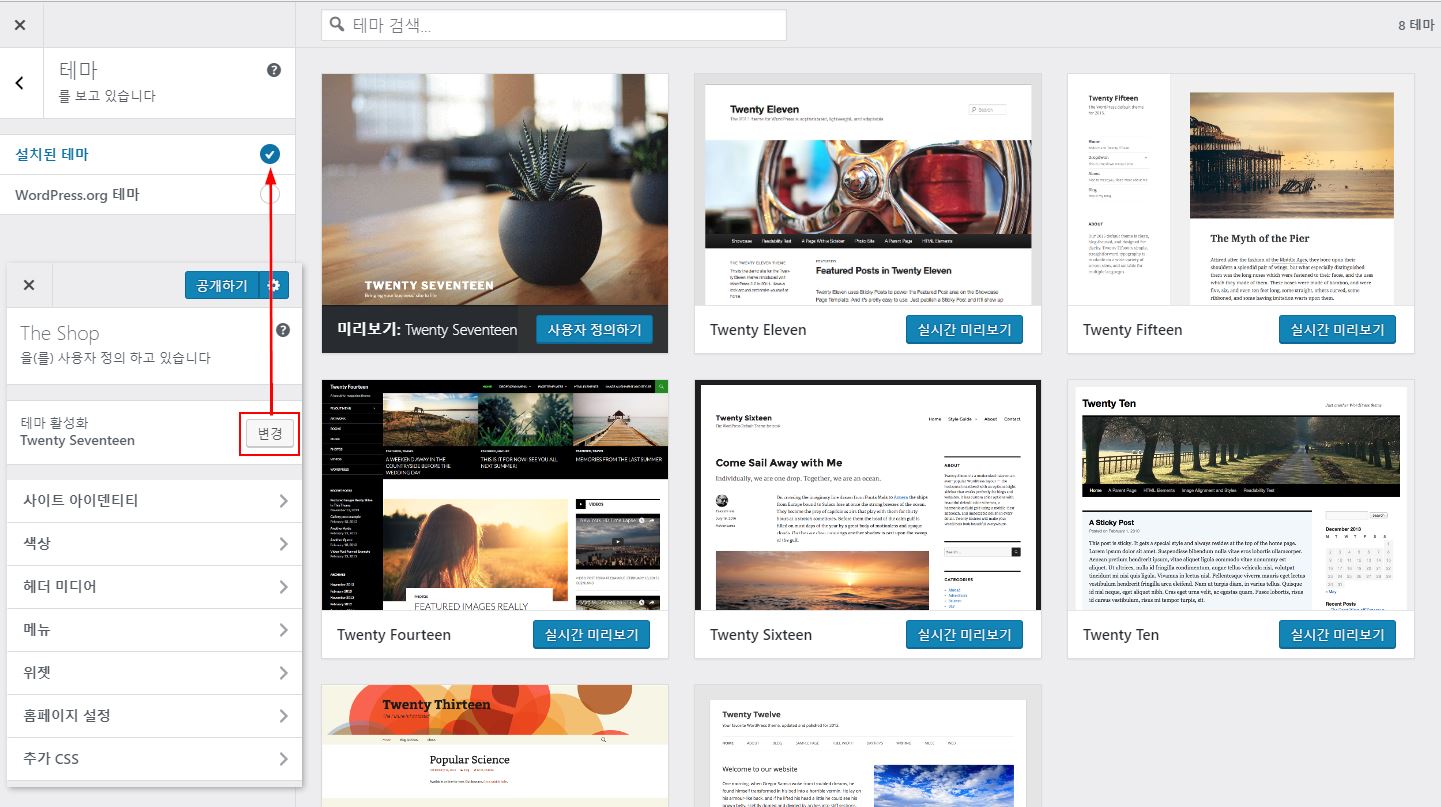Open the 메뉴 customizer section
Image resolution: width=1441 pixels, height=807 pixels.
(x=154, y=630)
